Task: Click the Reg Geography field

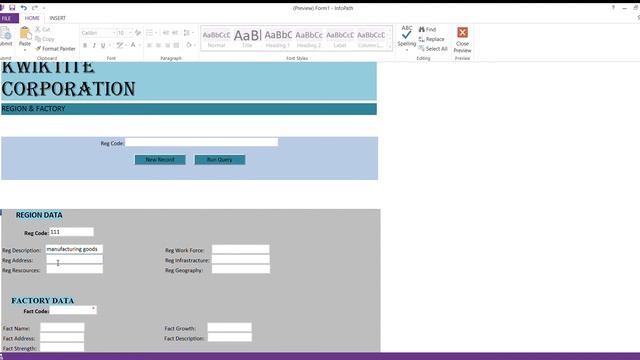Action: click(x=240, y=269)
